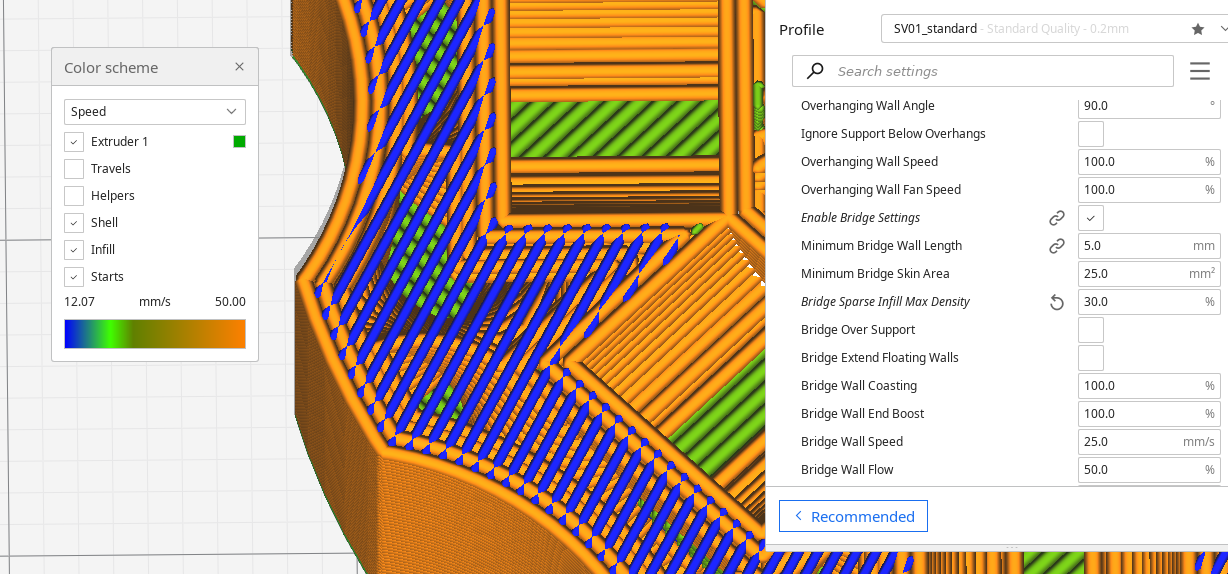Click the Bridge Wall Speed label
Image resolution: width=1228 pixels, height=574 pixels.
tap(852, 442)
